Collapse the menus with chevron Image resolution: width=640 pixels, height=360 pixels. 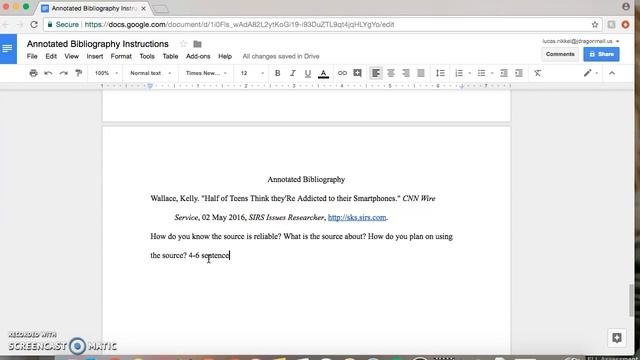[612, 73]
